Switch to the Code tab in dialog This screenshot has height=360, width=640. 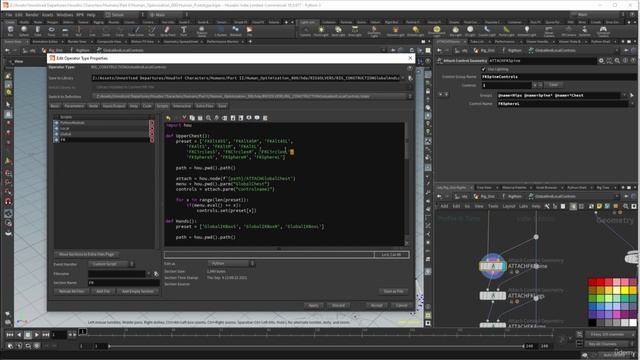coord(147,106)
